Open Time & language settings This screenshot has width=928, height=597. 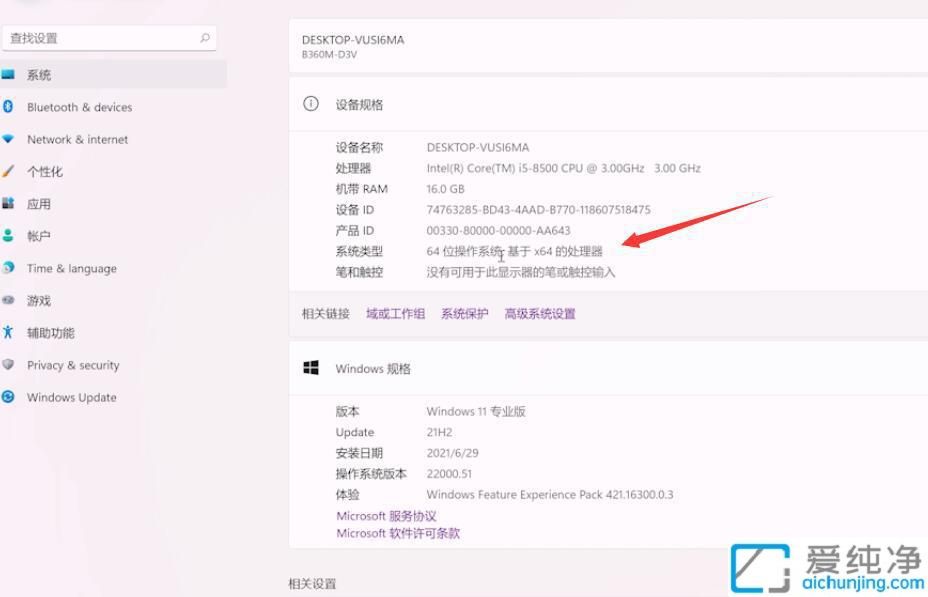[x=73, y=268]
